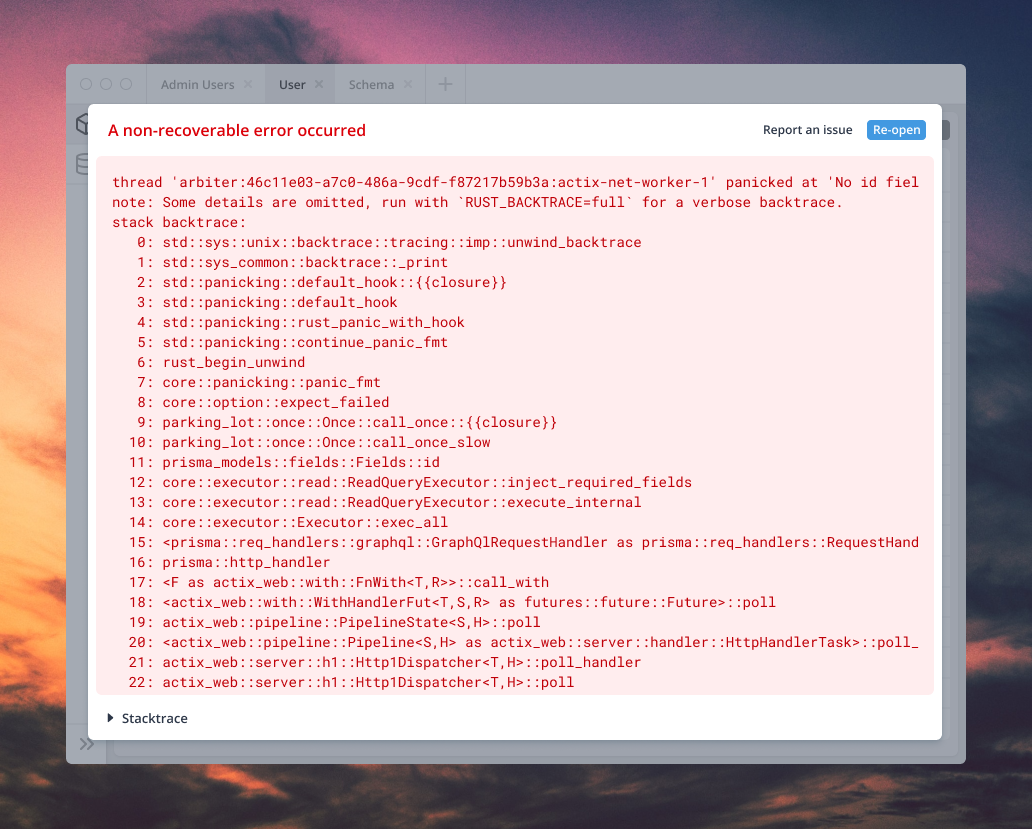Close the Schema tab

[406, 84]
